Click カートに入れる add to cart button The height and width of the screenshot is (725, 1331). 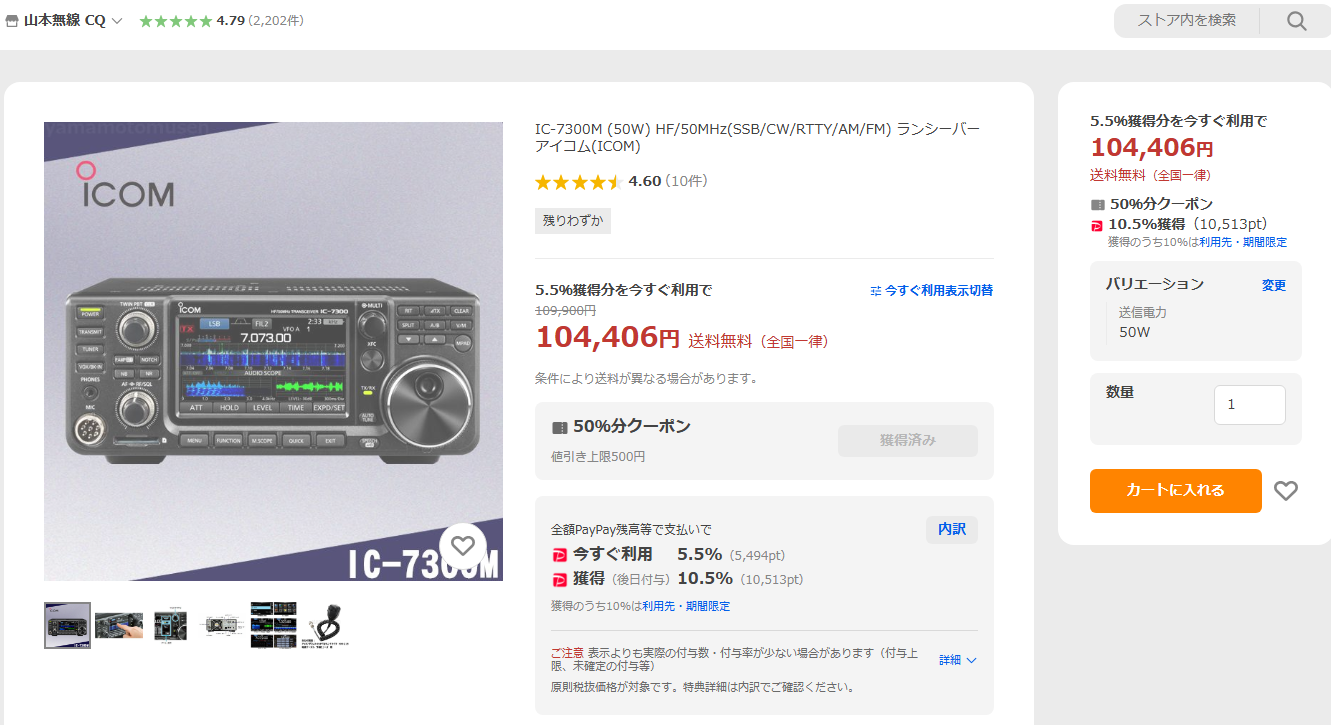point(1175,491)
